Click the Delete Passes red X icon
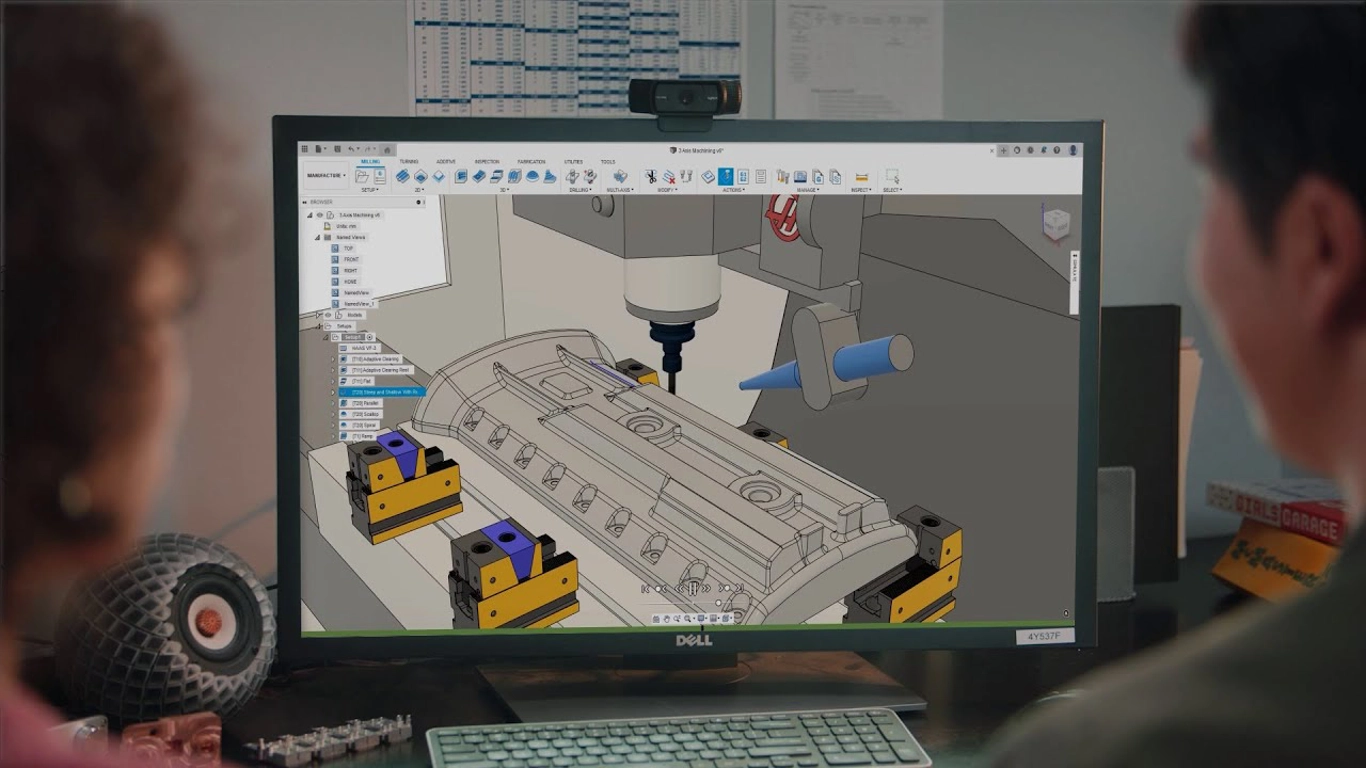This screenshot has height=768, width=1366. click(668, 177)
